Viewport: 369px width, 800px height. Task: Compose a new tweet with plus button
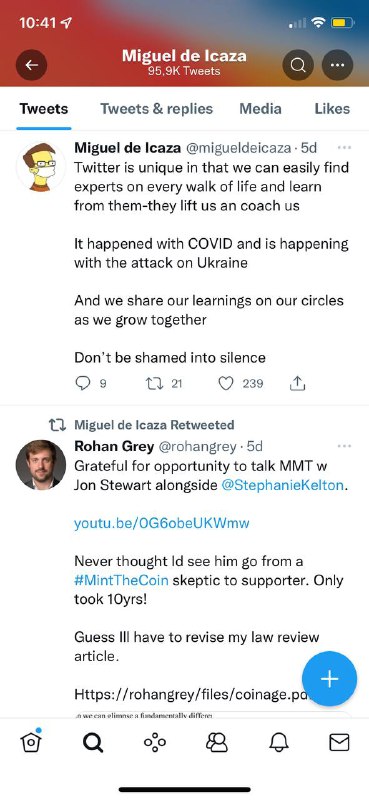pos(329,679)
